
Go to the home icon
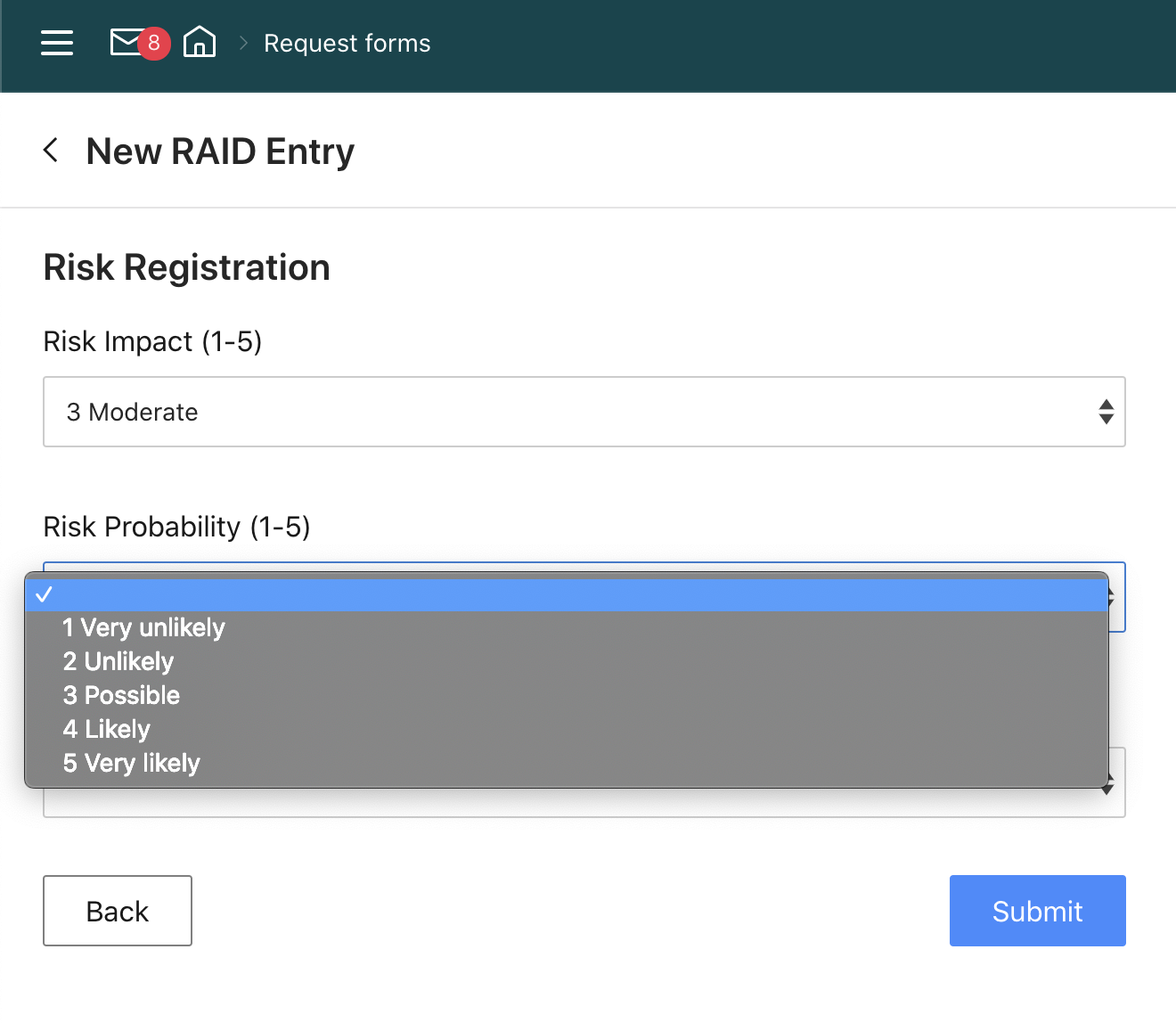200,42
